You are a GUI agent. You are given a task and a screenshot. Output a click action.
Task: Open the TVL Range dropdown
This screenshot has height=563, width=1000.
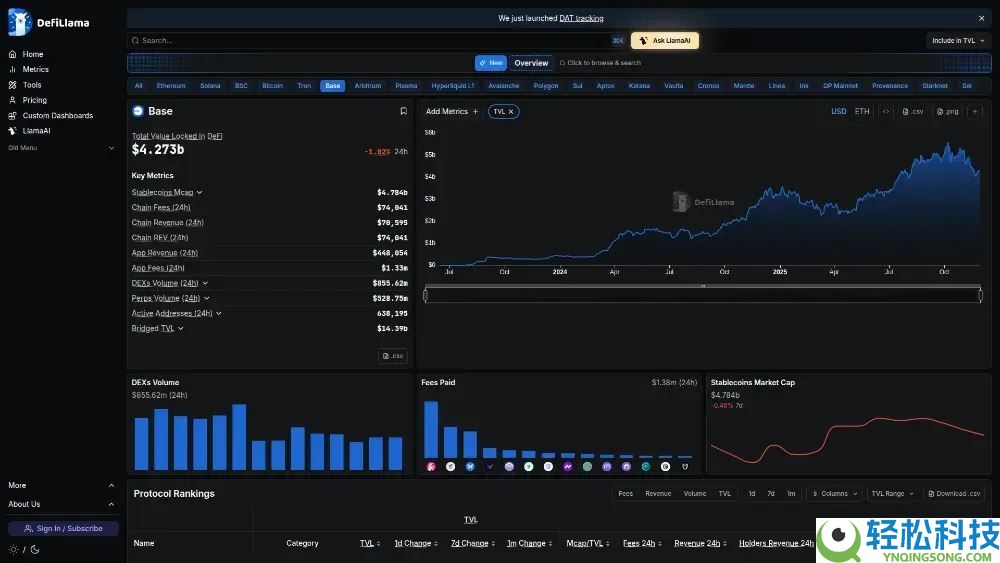[x=892, y=494]
